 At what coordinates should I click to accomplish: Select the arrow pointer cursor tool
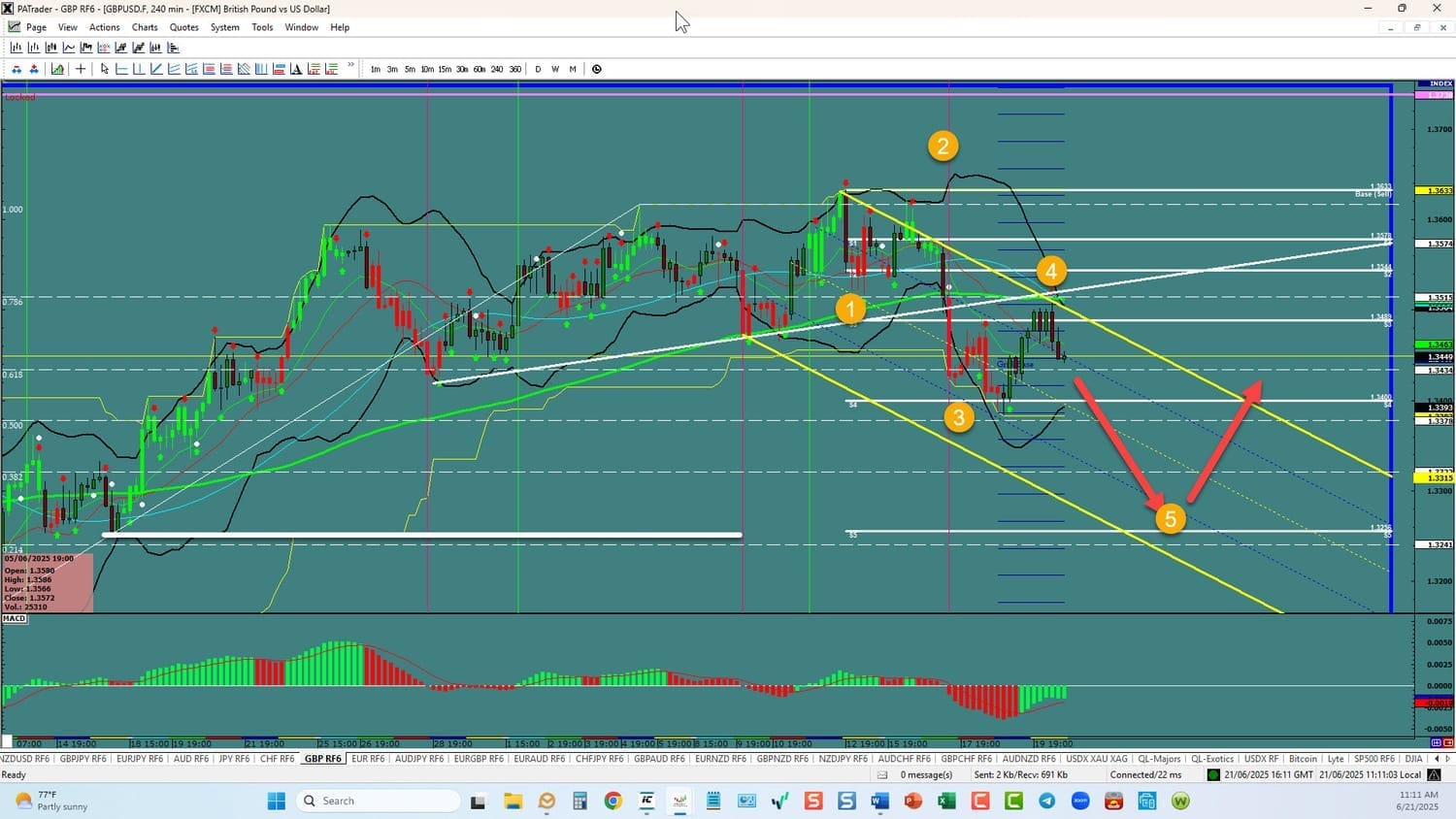pos(105,69)
